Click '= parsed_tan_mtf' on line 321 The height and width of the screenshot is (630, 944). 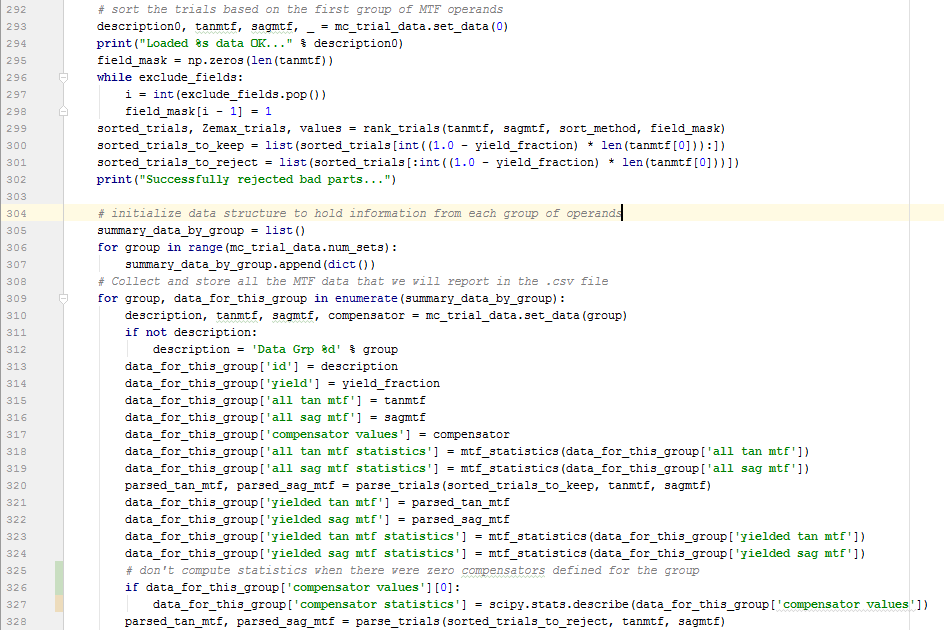453,502
